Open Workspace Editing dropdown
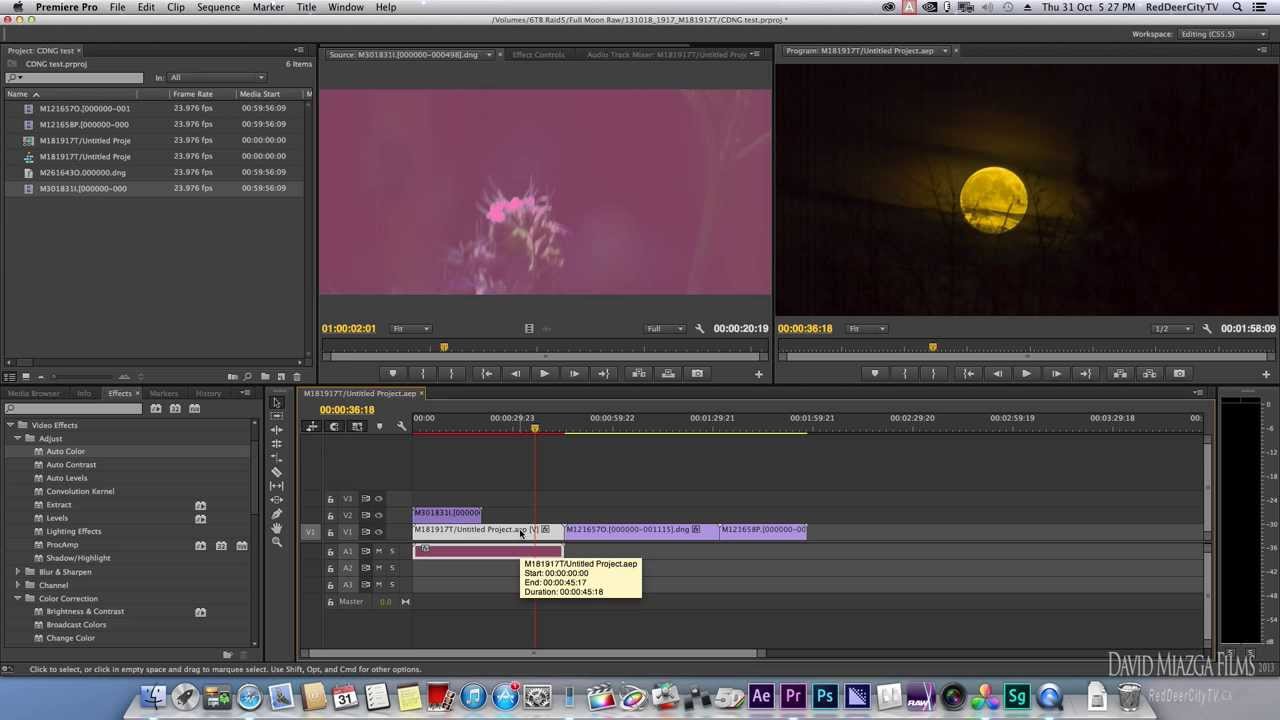 pyautogui.click(x=1221, y=34)
